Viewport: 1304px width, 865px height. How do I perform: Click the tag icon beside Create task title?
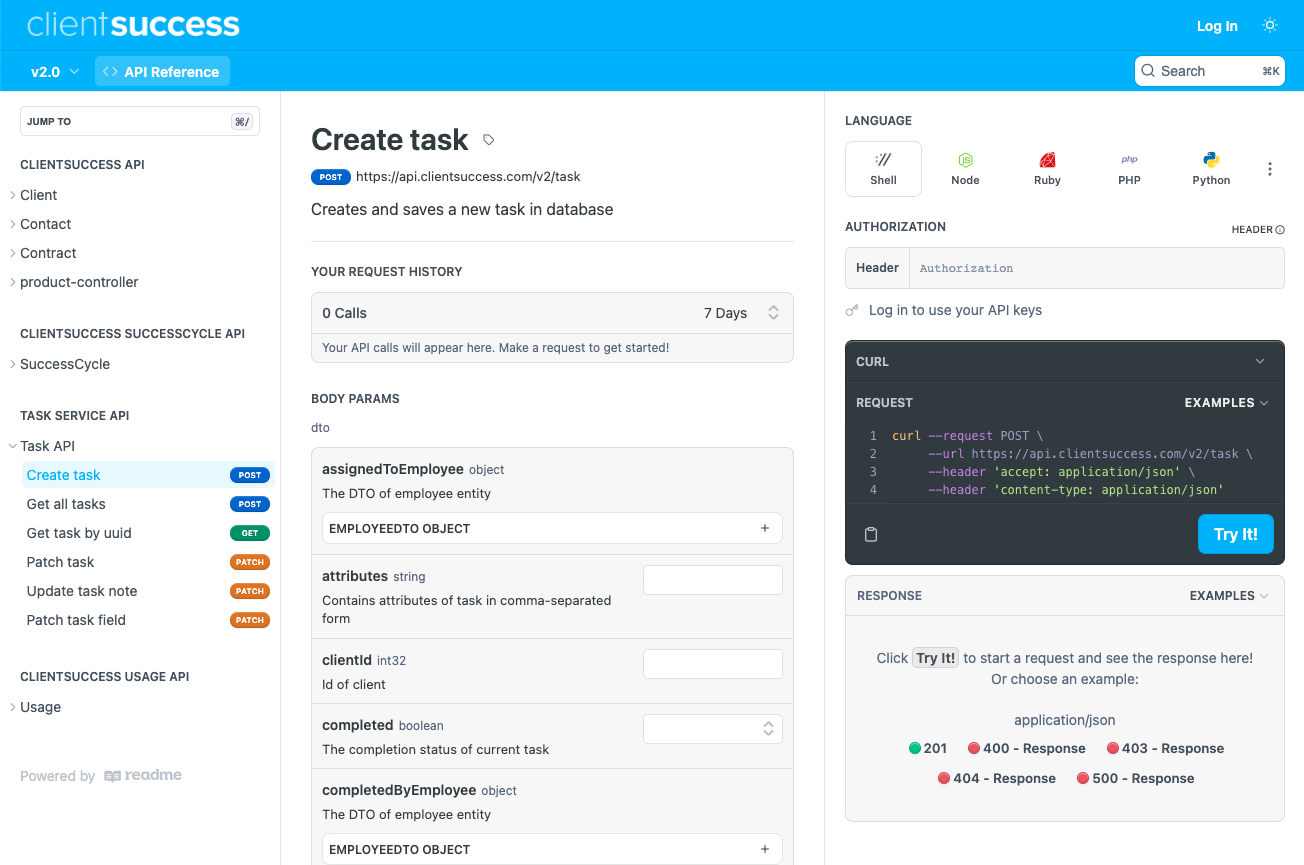(x=488, y=140)
